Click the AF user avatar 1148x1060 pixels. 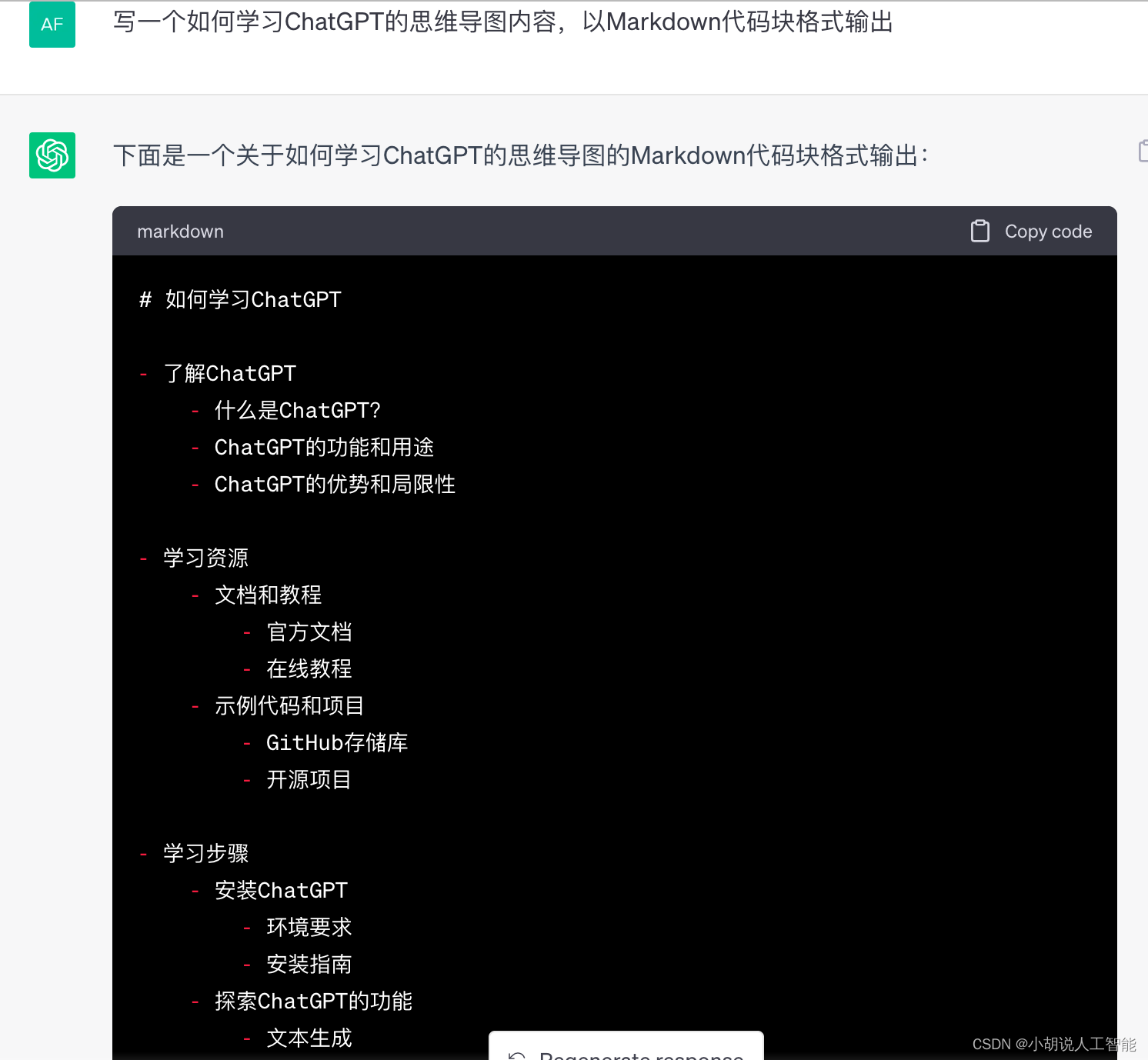click(52, 25)
